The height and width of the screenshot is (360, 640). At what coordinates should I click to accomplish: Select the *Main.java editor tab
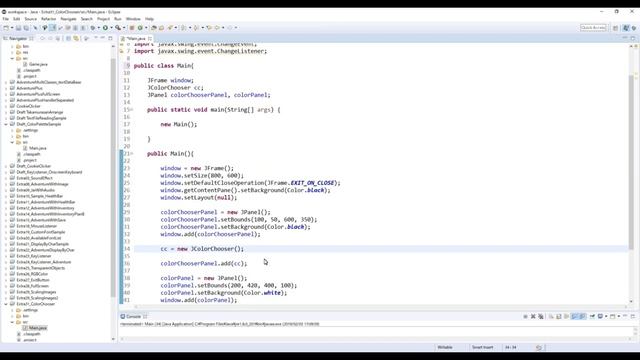click(136, 38)
